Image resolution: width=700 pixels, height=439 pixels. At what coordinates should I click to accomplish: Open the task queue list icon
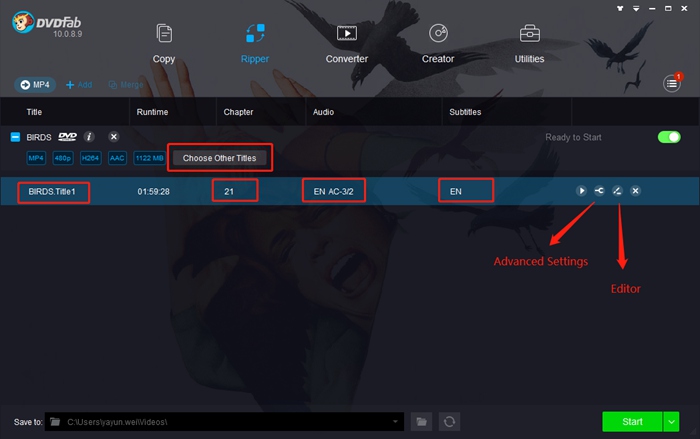pyautogui.click(x=672, y=84)
